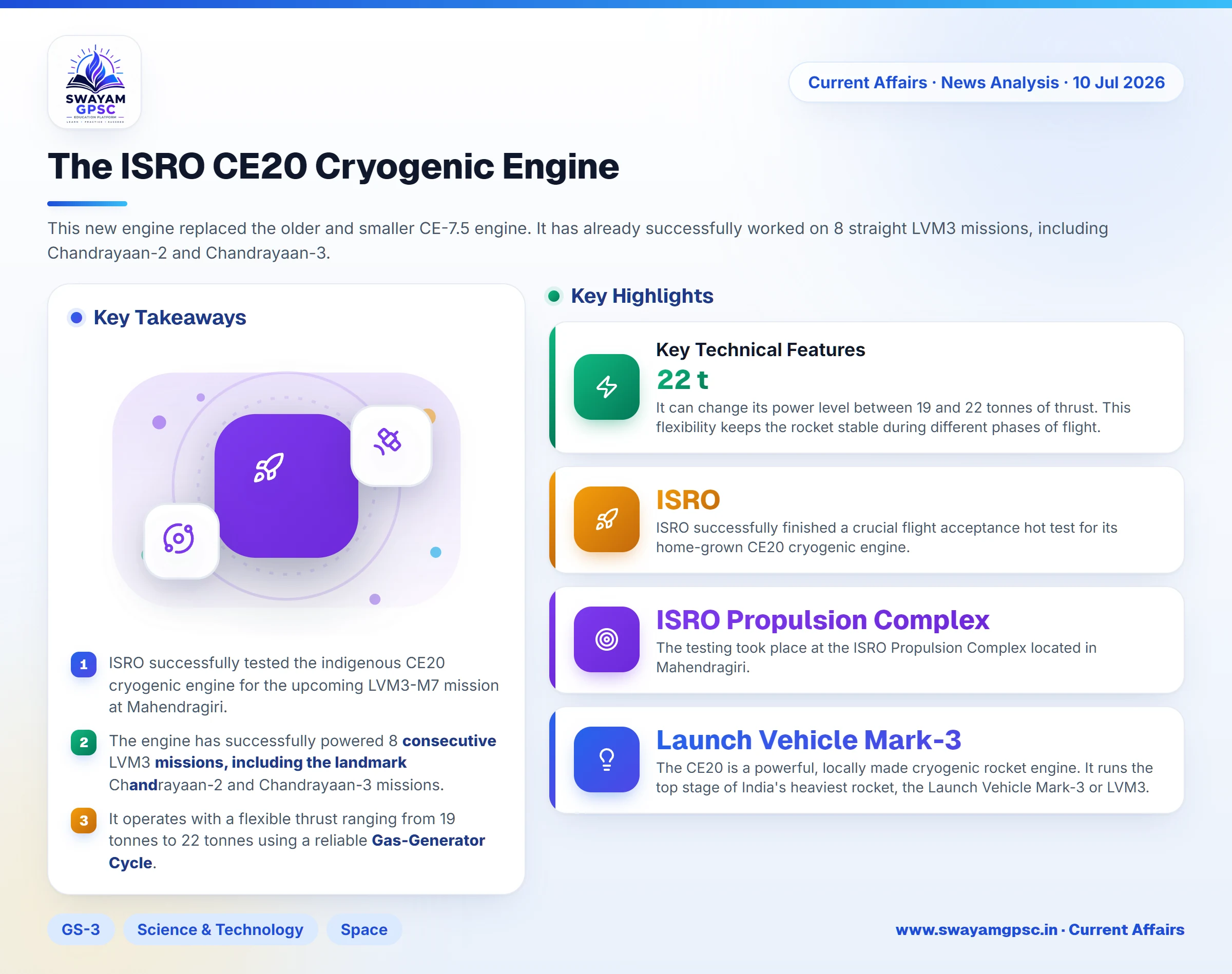Click the Key Highlights heading
The image size is (1232, 974).
(642, 296)
